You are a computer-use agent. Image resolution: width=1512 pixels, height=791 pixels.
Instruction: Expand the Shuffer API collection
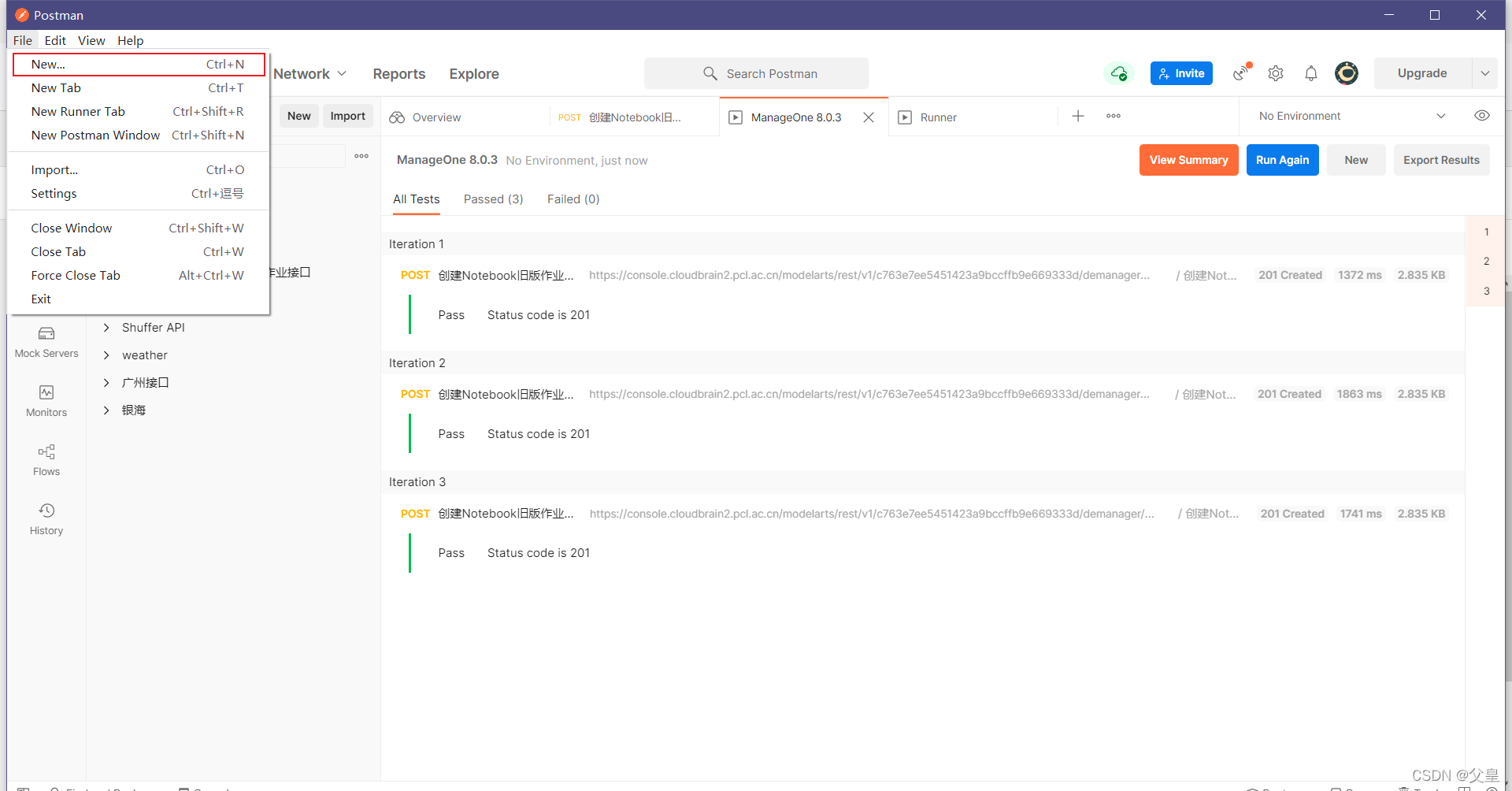106,328
